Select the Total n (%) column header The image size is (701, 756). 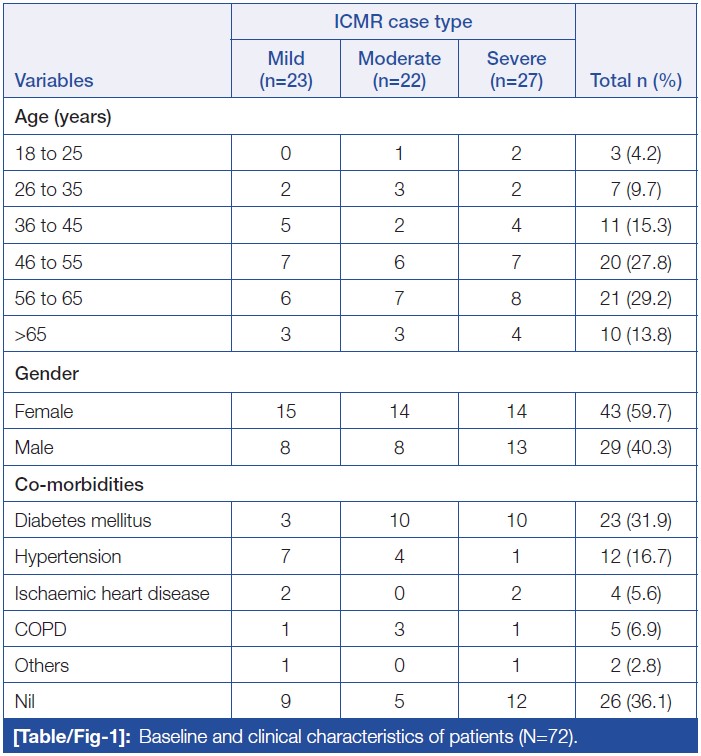pos(636,81)
